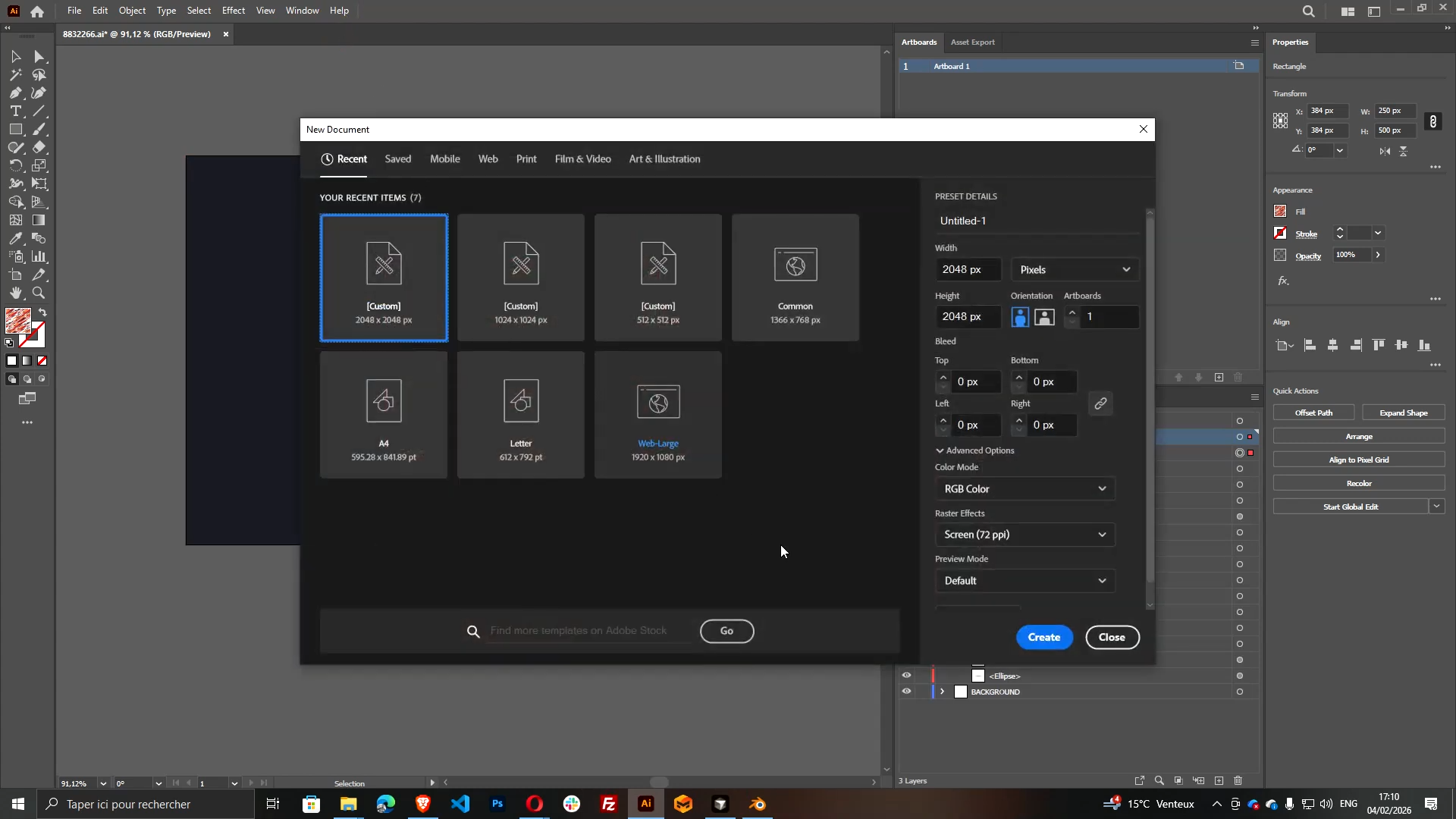Collapse the Advanced Options section
This screenshot has width=1456, height=819.
click(940, 450)
